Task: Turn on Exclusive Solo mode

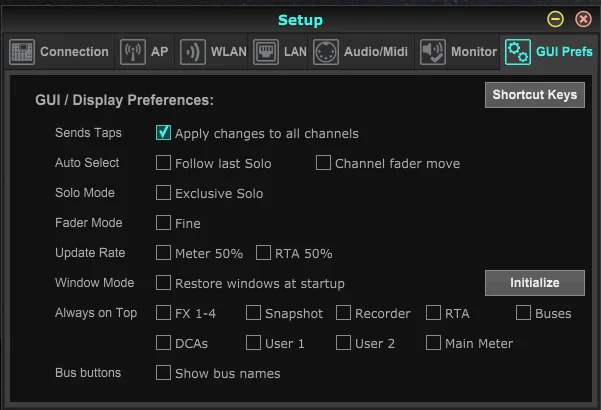Action: (163, 192)
